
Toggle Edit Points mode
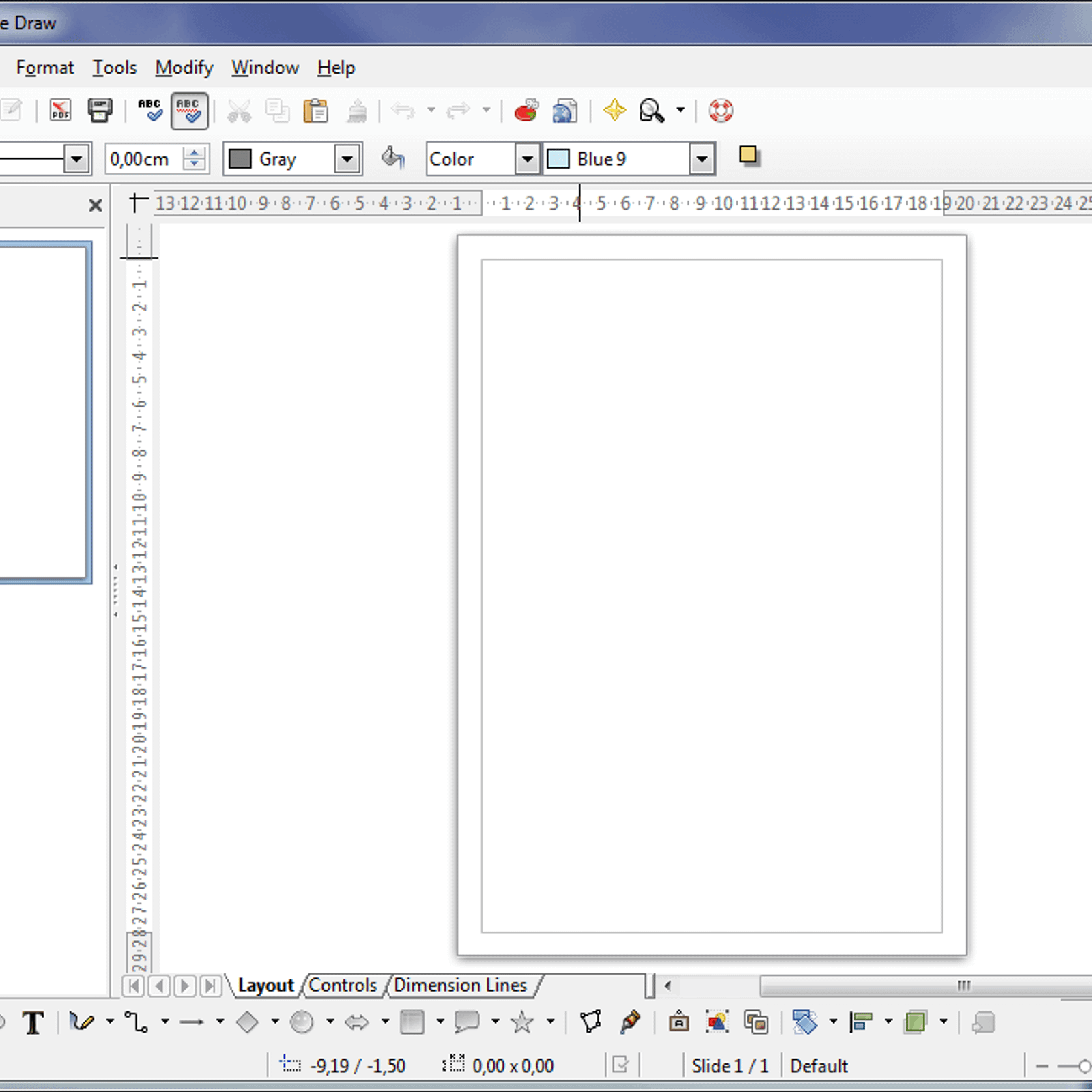(x=591, y=1022)
